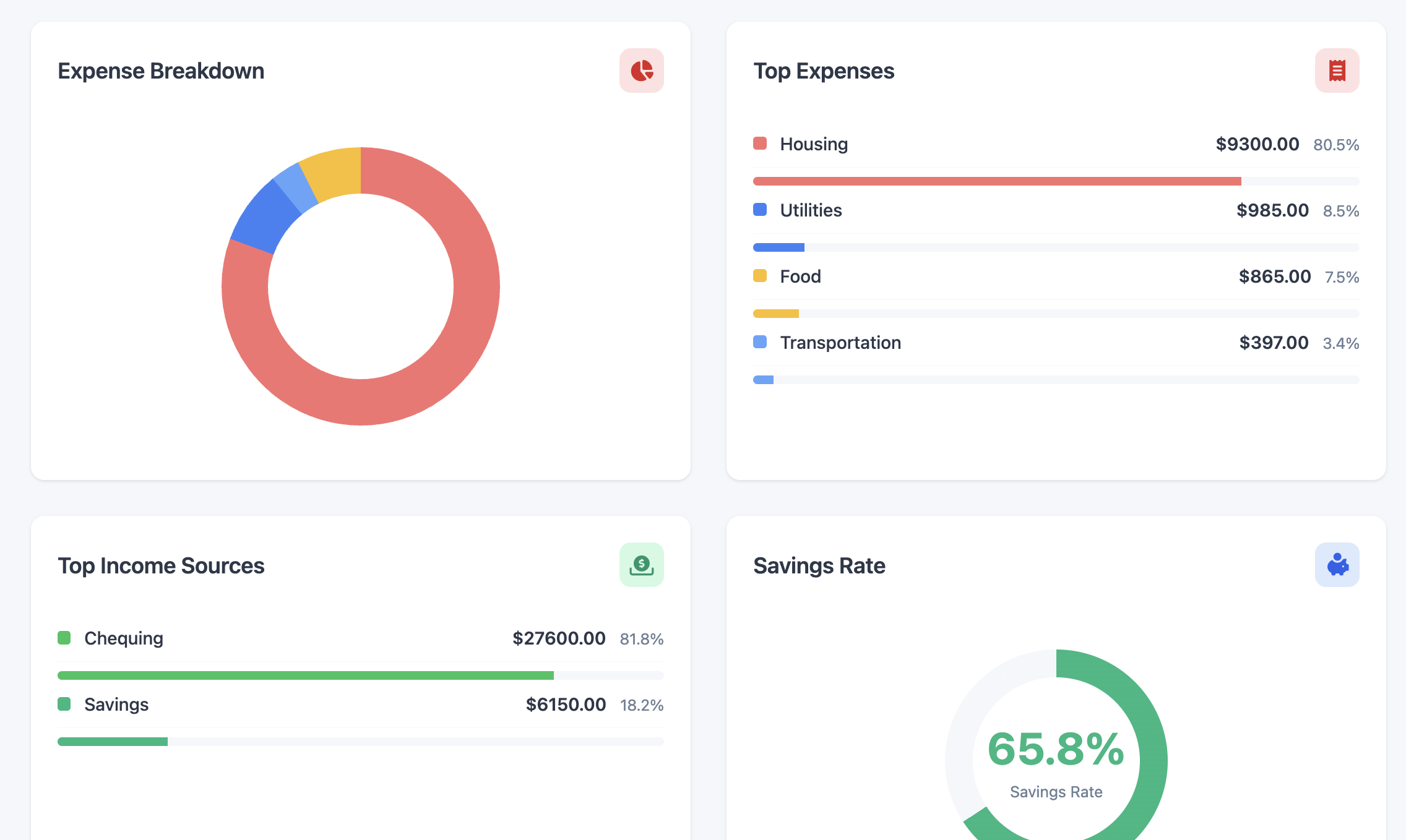Select the blue Transportation legend marker

point(760,341)
